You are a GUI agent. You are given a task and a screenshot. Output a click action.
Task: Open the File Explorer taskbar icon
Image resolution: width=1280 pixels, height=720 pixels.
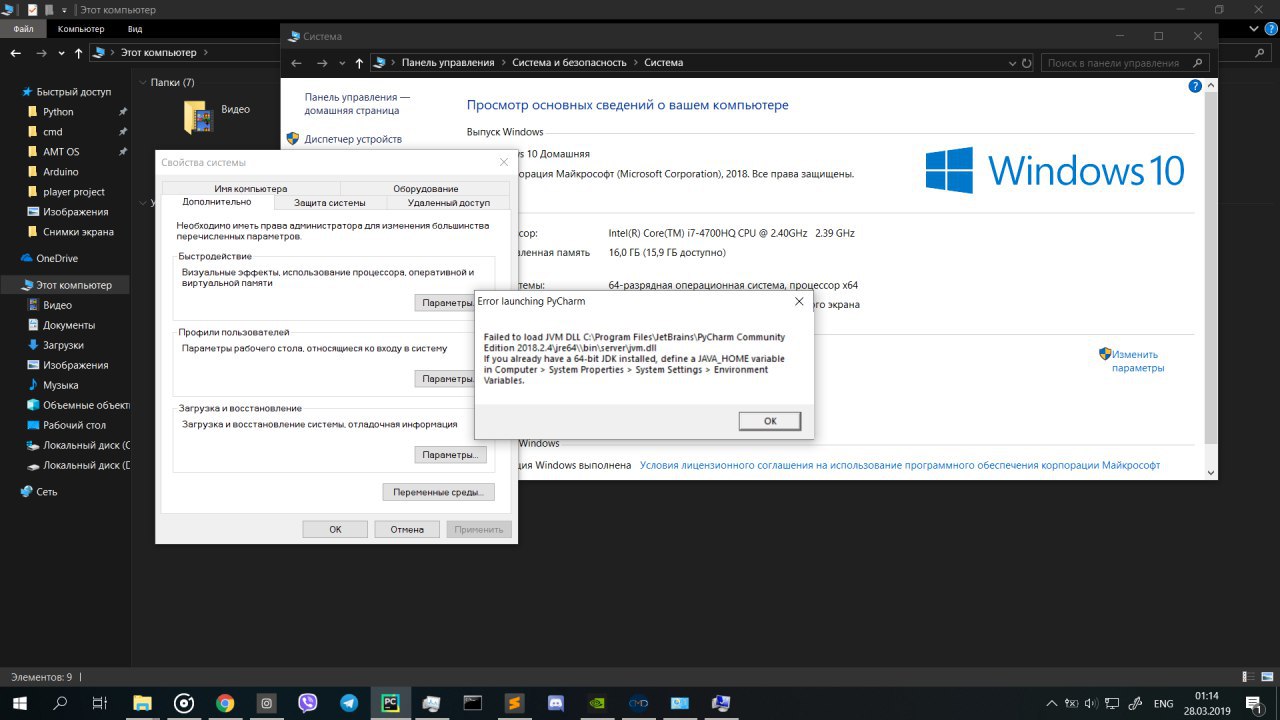(x=142, y=703)
